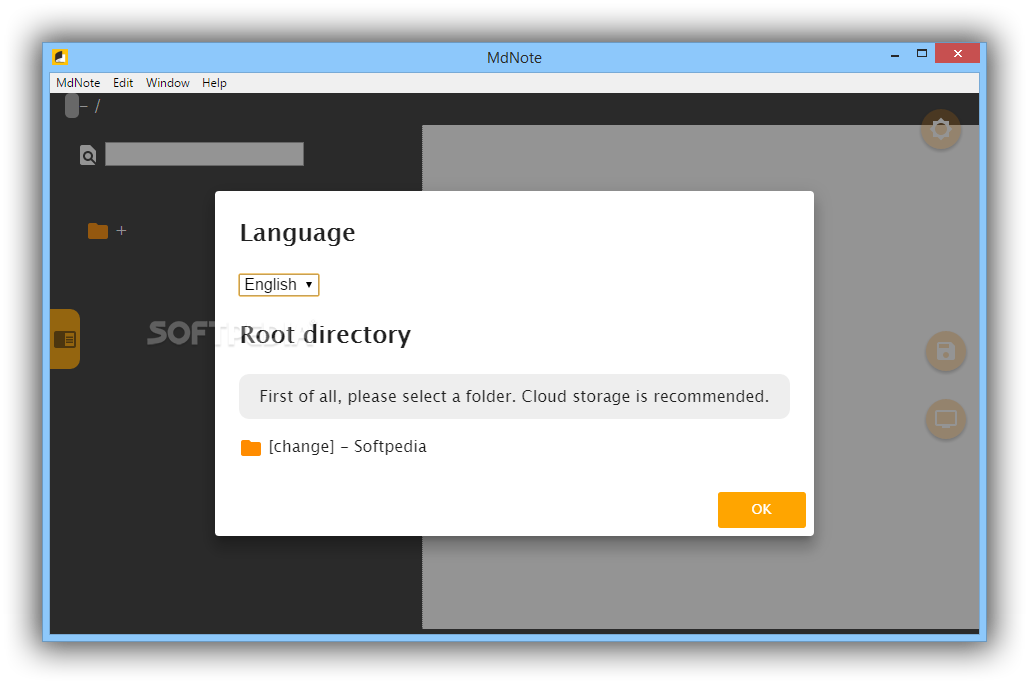Image resolution: width=1029 pixels, height=684 pixels.
Task: Confirm dialog with the OK button
Action: [x=761, y=509]
